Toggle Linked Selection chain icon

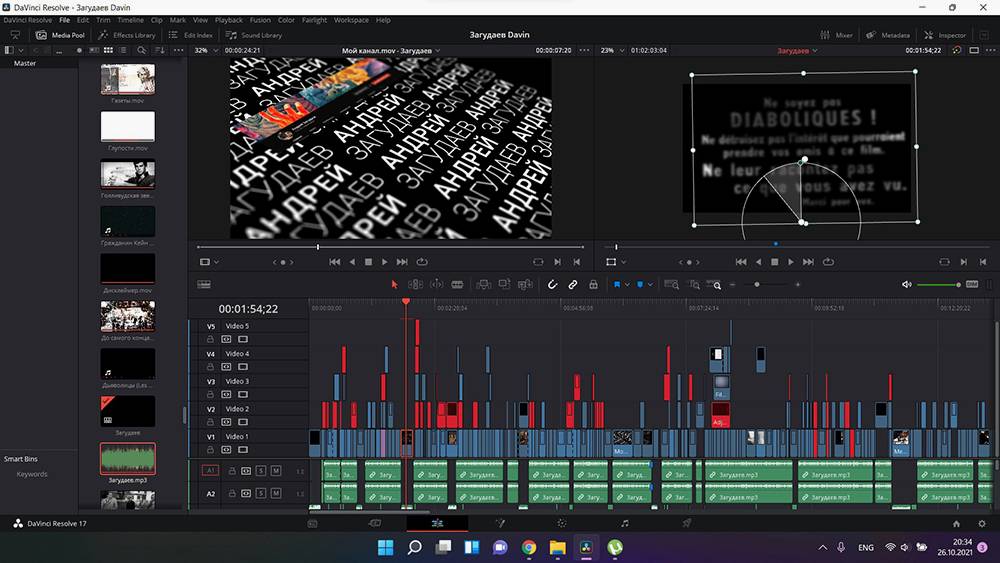(x=573, y=284)
